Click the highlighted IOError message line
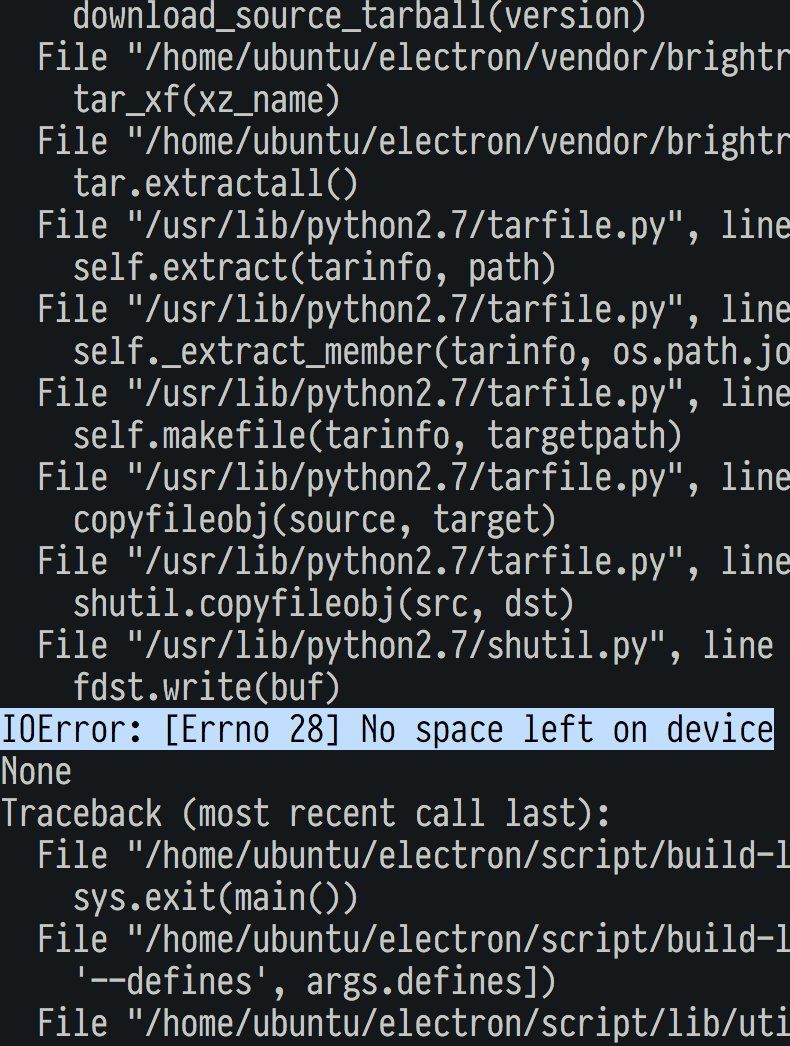790x1046 pixels. coord(386,730)
